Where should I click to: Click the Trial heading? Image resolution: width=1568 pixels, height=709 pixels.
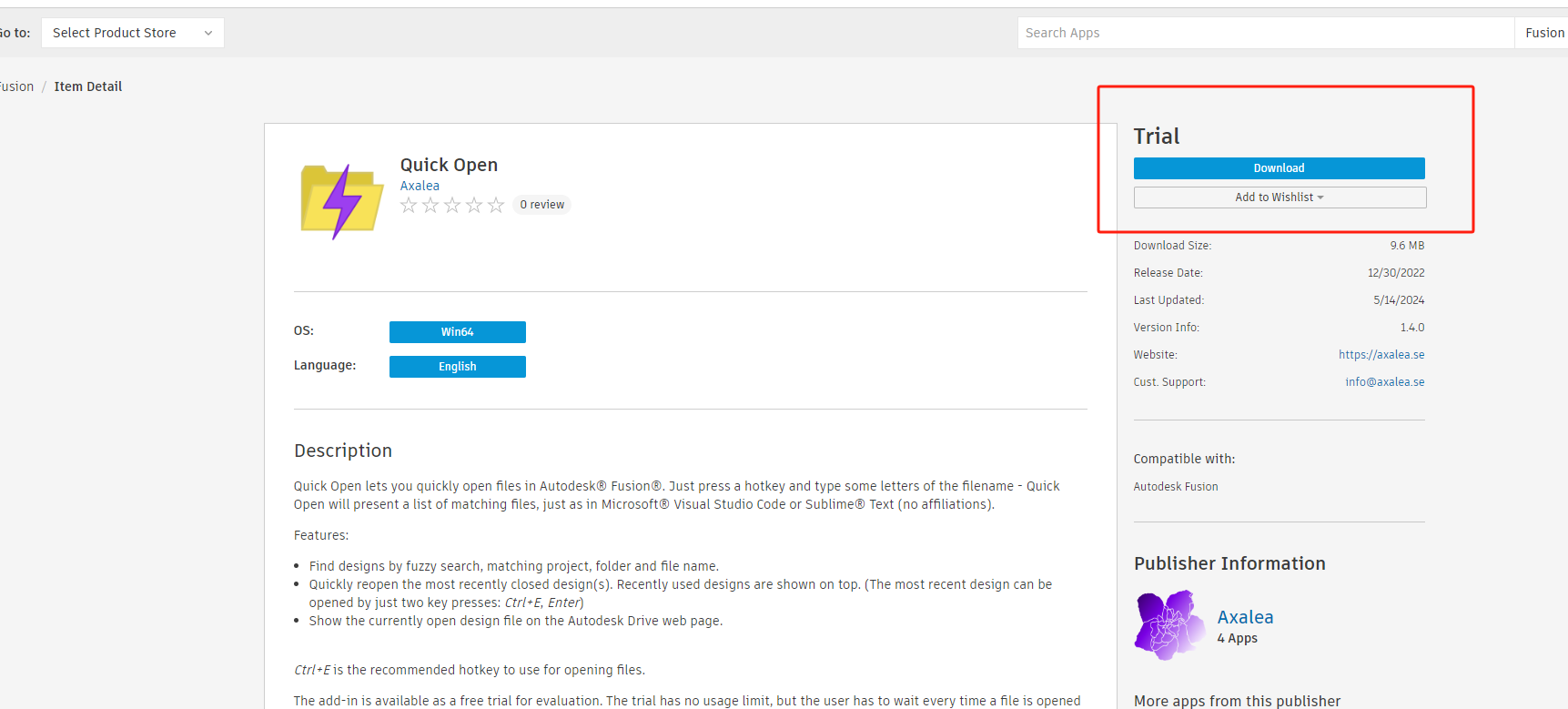(x=1157, y=137)
